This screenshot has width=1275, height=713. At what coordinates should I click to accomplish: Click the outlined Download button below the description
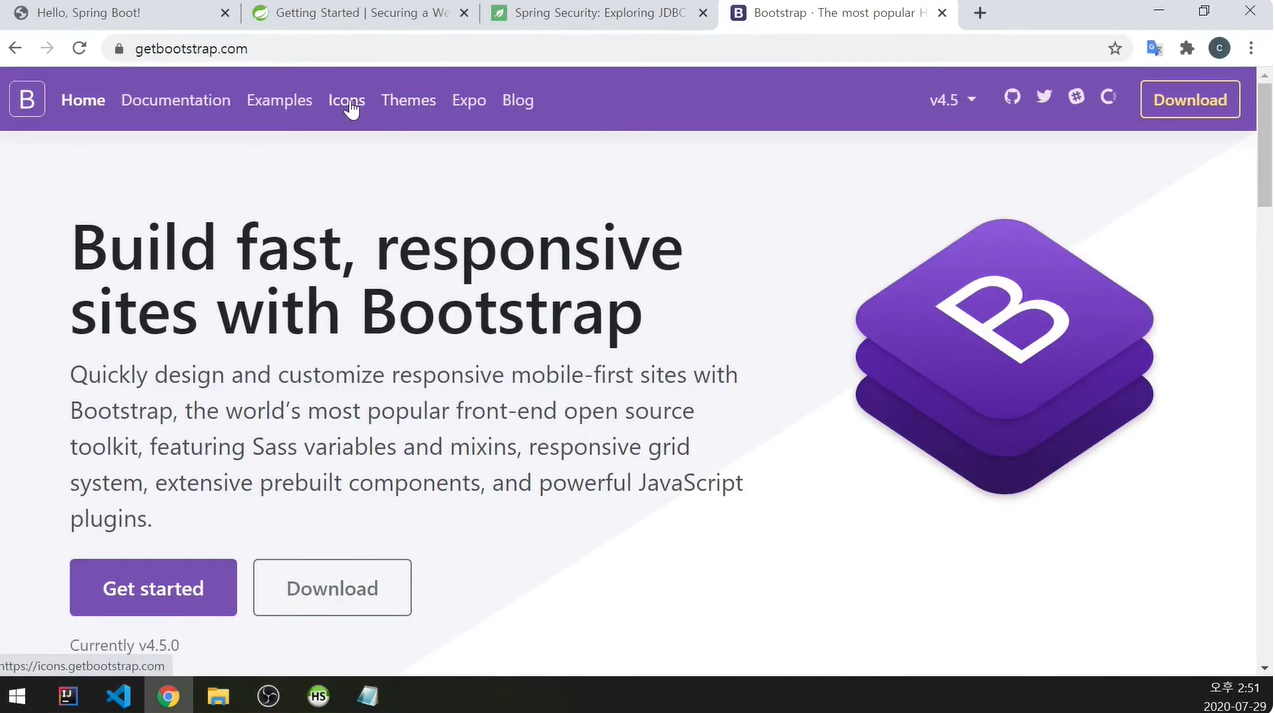pos(332,588)
